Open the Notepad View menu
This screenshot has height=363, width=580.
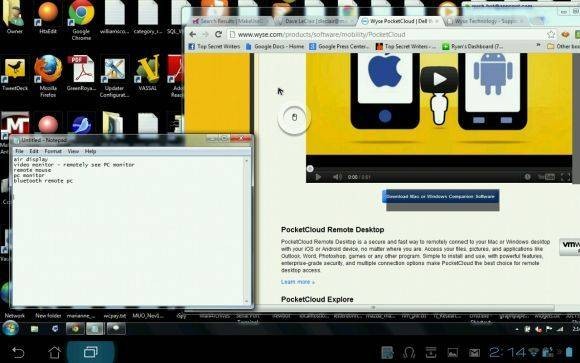click(x=73, y=151)
